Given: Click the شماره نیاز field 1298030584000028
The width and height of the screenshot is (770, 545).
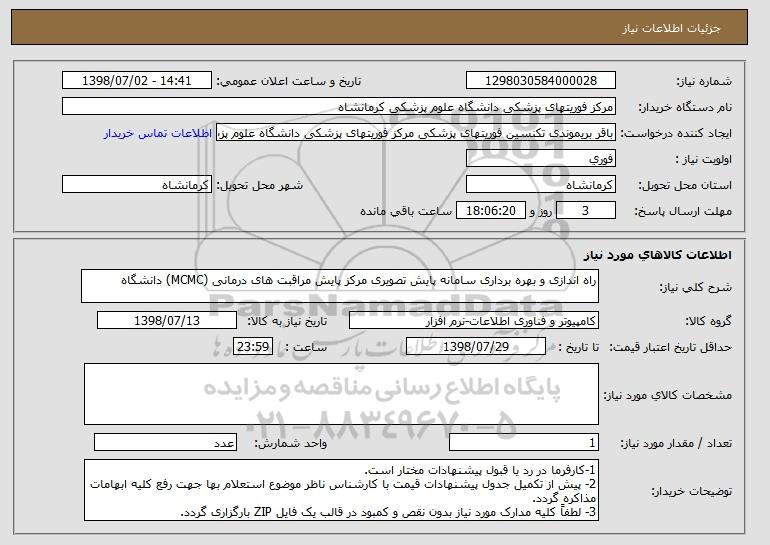Looking at the screenshot, I should pyautogui.click(x=541, y=81).
